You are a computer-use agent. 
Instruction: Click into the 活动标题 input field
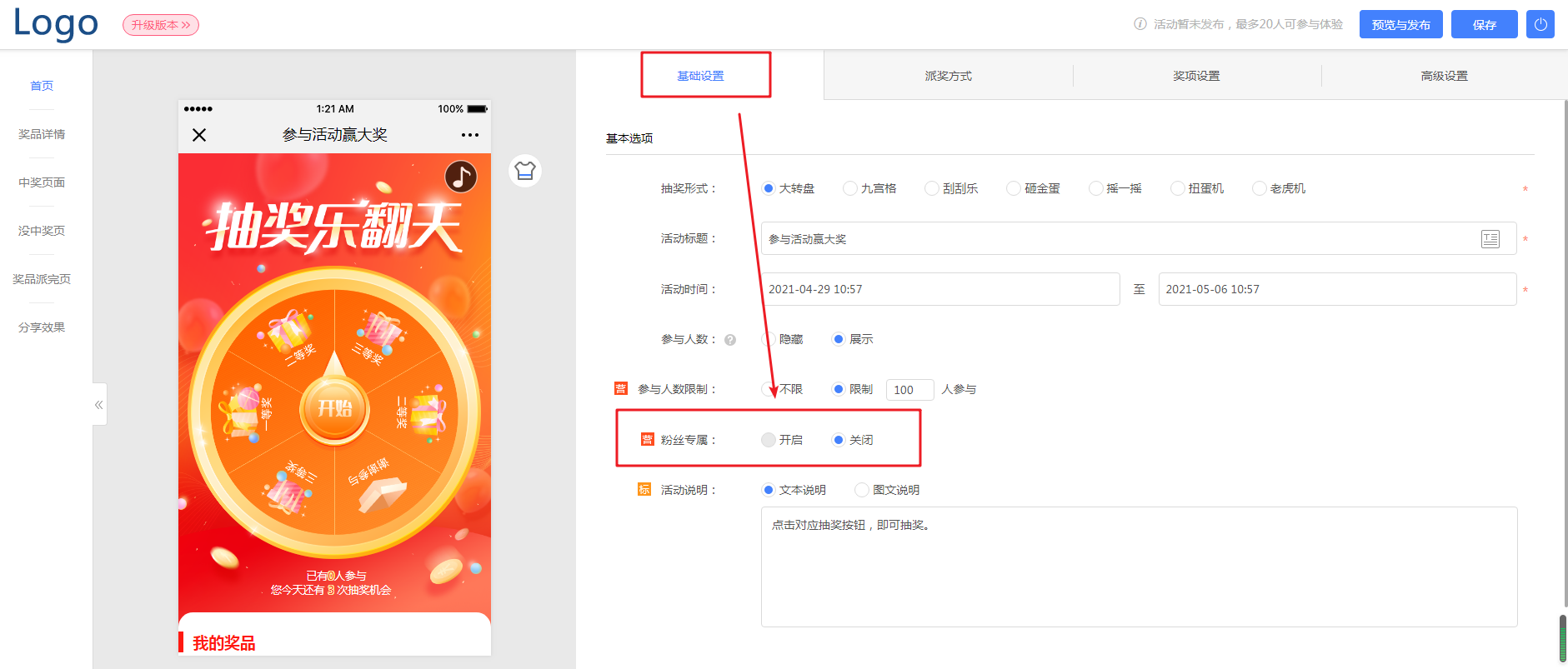click(1139, 238)
